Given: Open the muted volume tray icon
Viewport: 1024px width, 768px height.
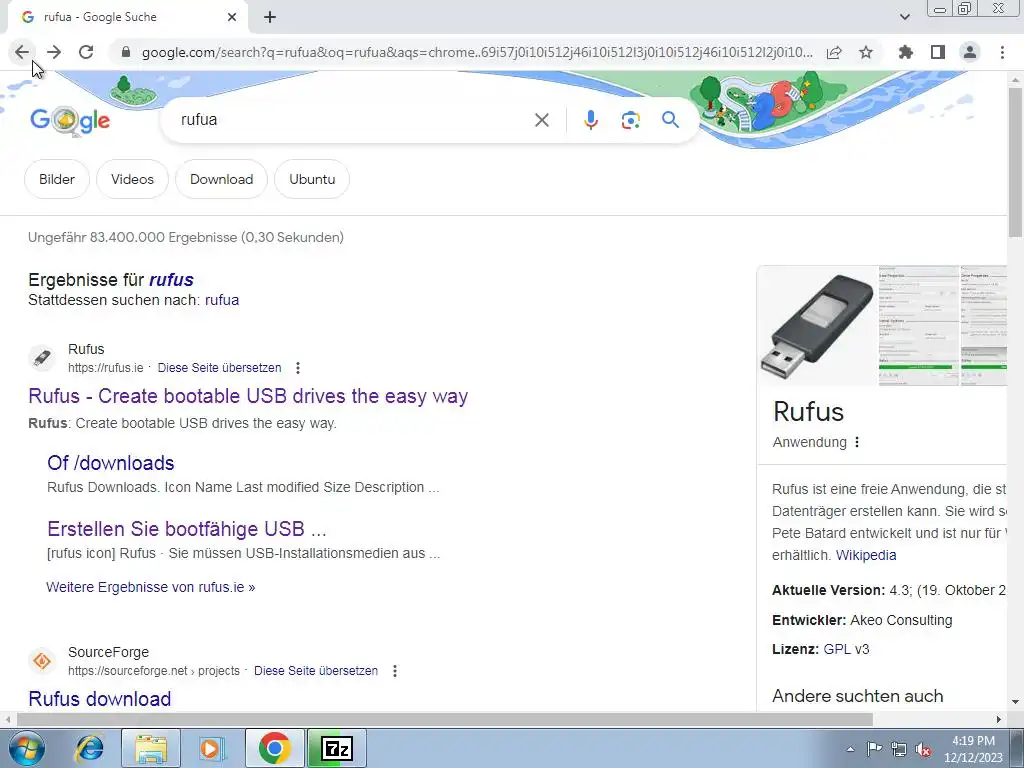Looking at the screenshot, I should [x=923, y=749].
